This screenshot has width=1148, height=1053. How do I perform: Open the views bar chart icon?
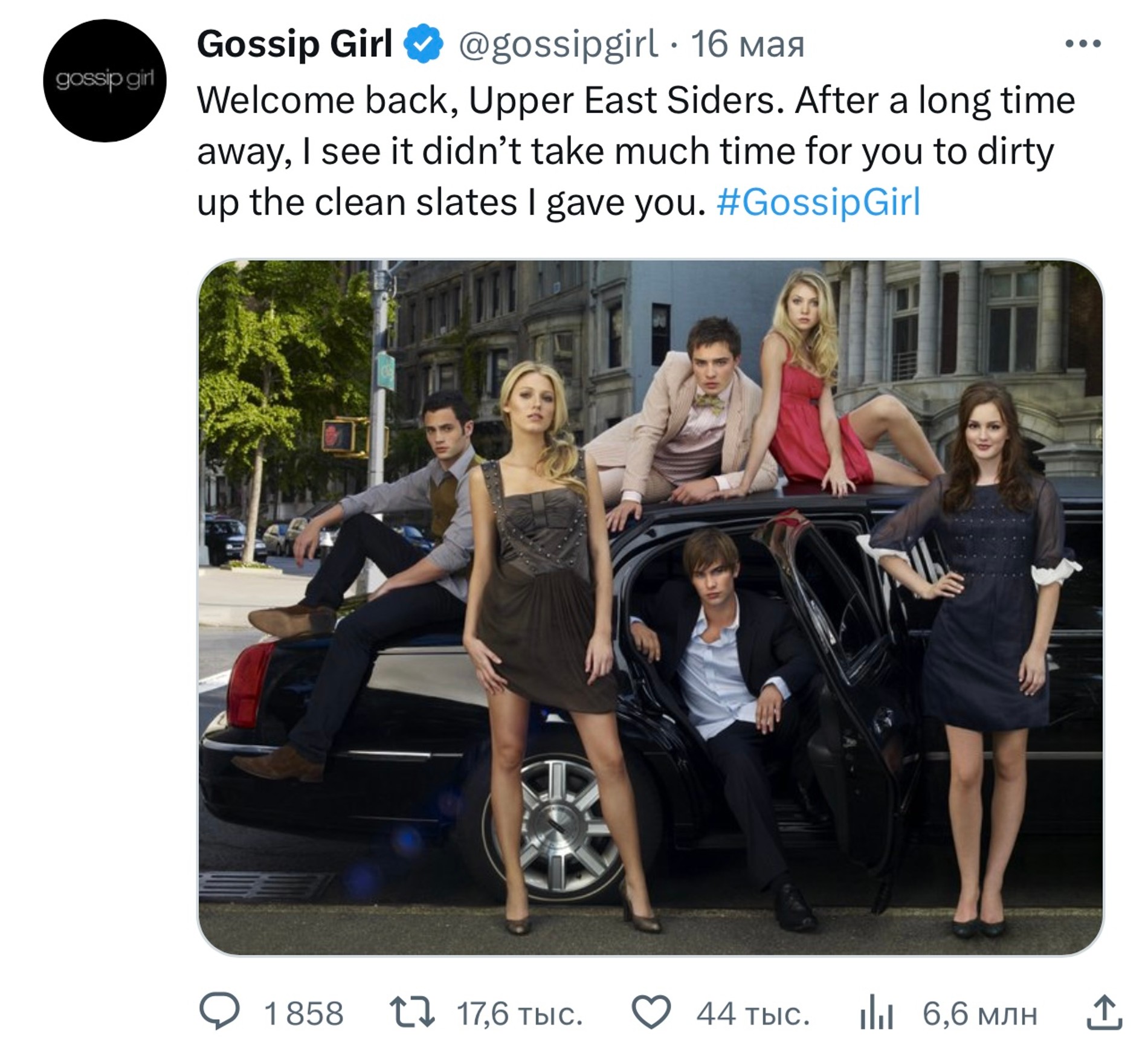(877, 1013)
